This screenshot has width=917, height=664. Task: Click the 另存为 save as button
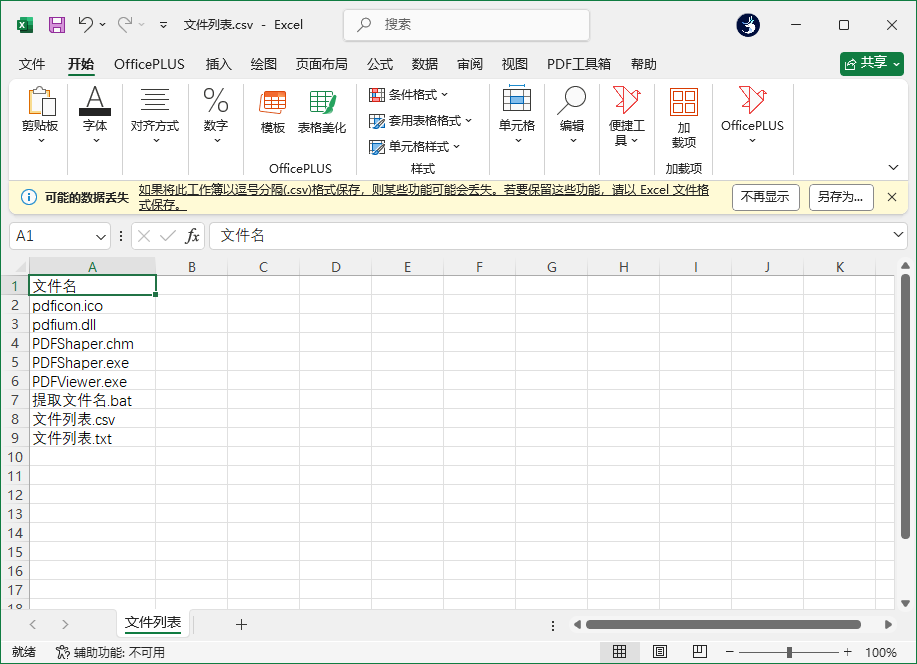tap(840, 197)
